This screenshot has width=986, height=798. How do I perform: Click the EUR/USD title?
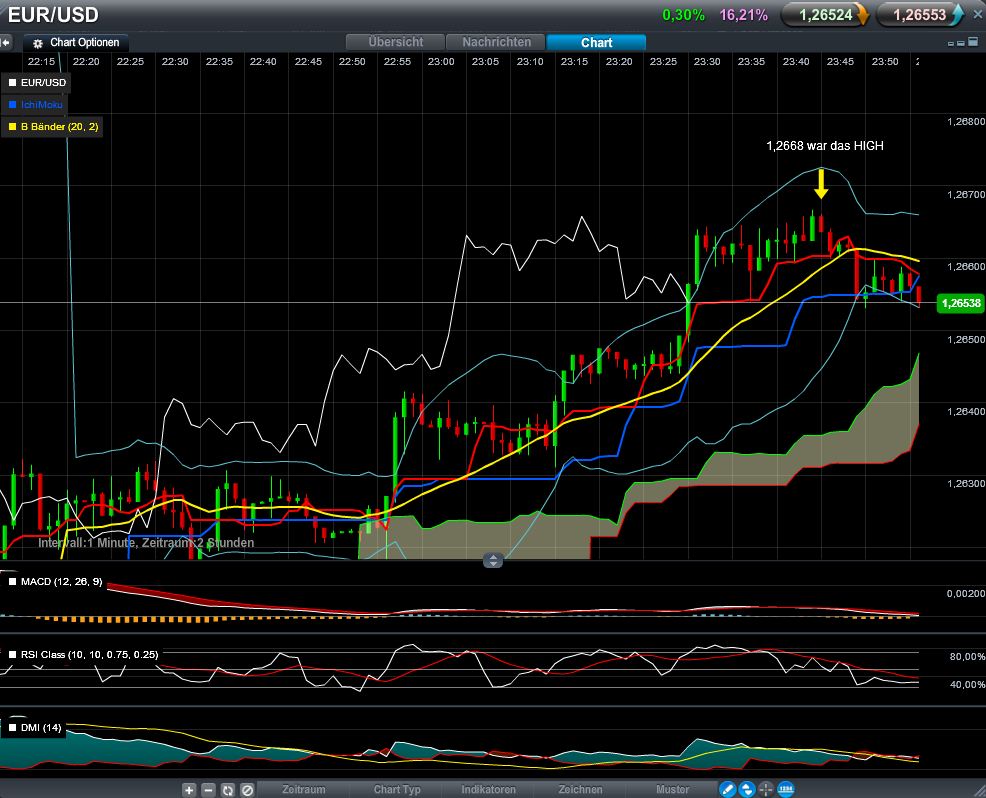pos(53,14)
